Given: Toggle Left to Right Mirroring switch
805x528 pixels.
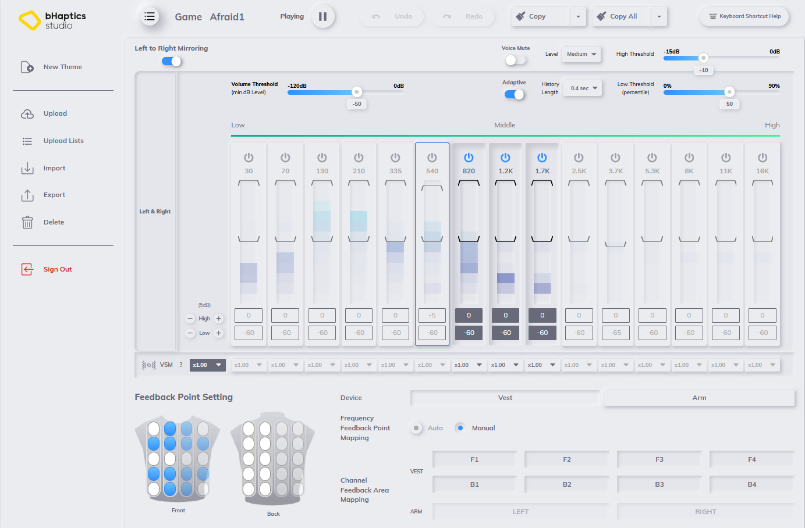Looking at the screenshot, I should [172, 61].
